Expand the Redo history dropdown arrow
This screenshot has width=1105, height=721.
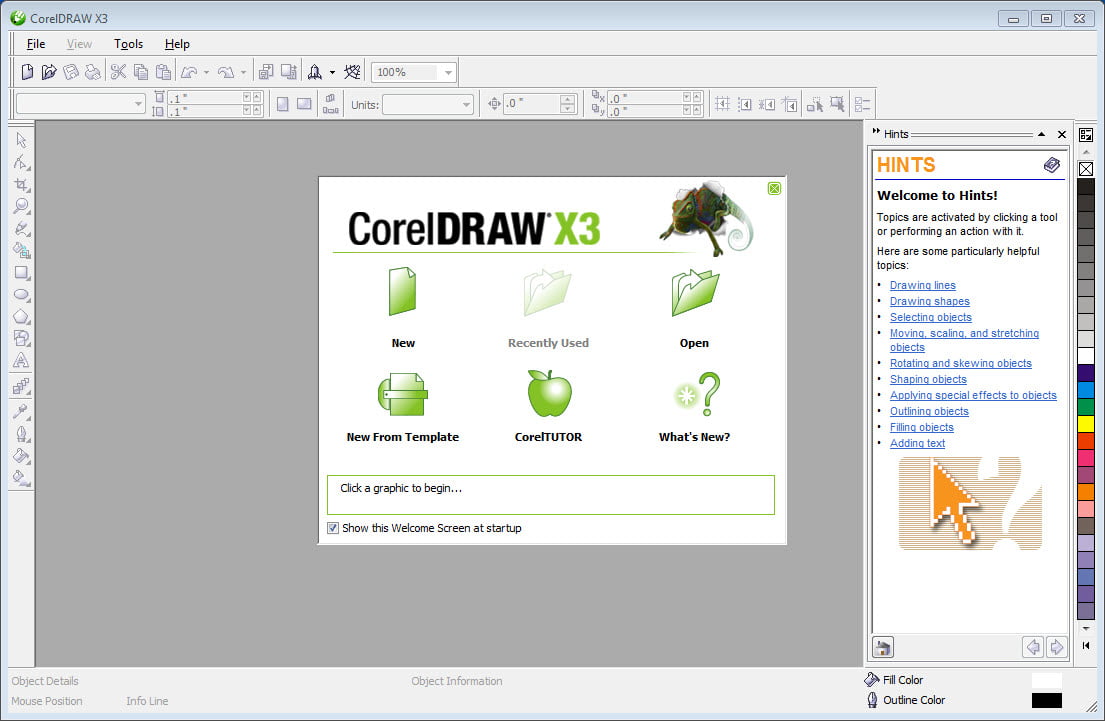tap(244, 72)
